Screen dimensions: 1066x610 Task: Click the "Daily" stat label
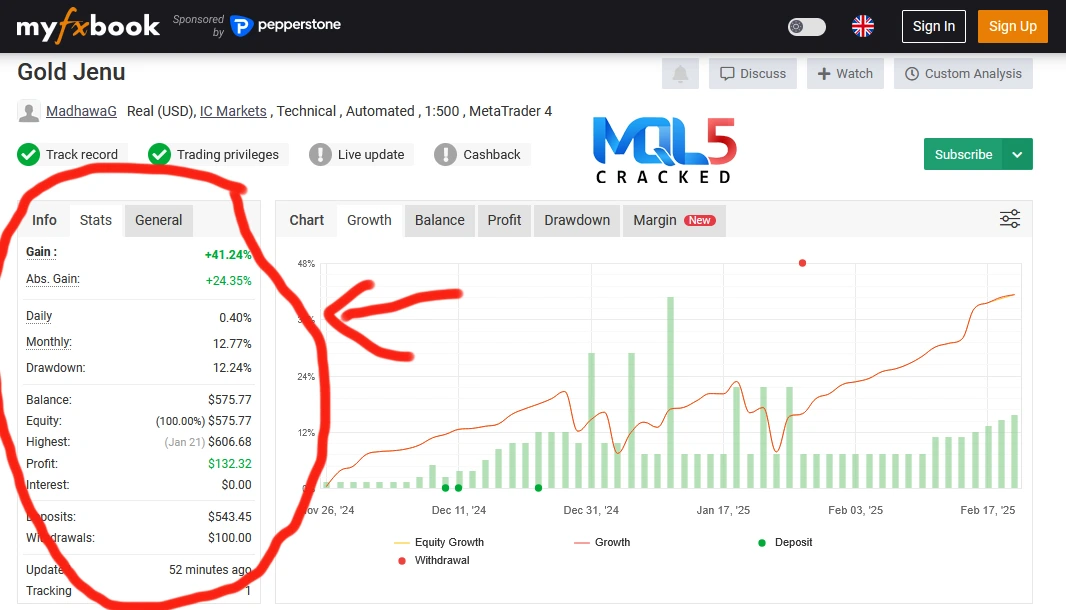[39, 316]
